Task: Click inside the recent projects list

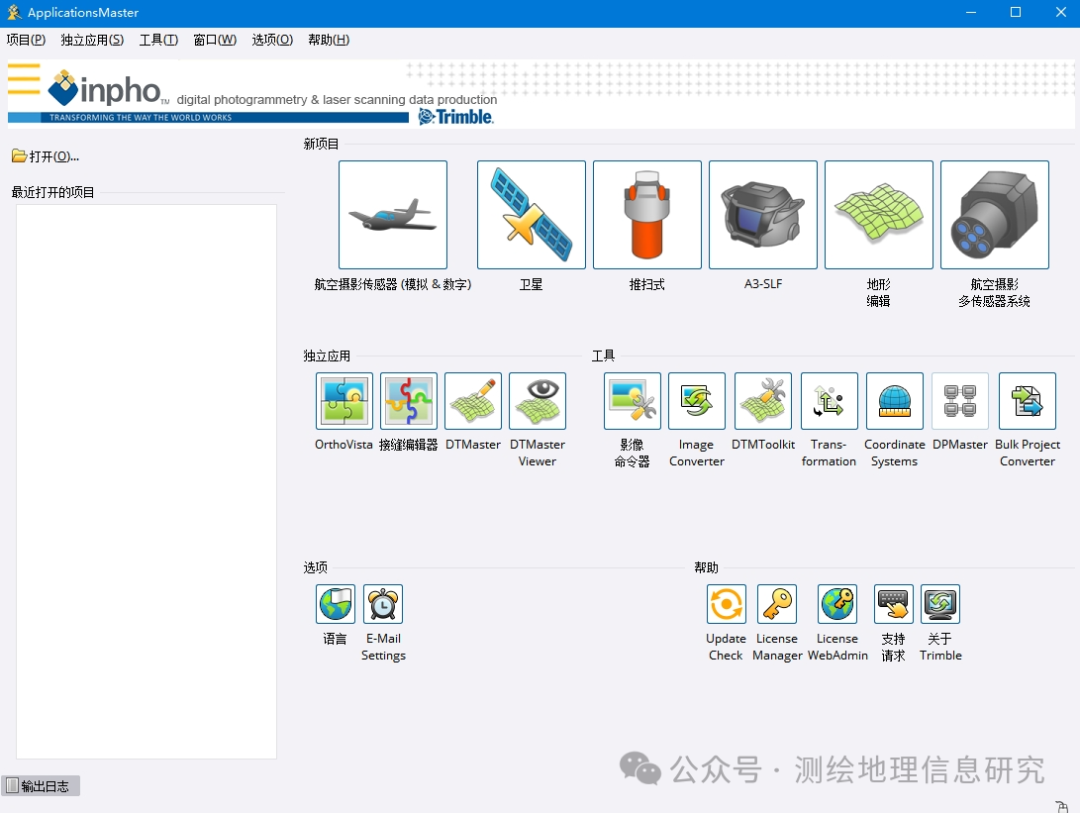Action: click(x=146, y=482)
